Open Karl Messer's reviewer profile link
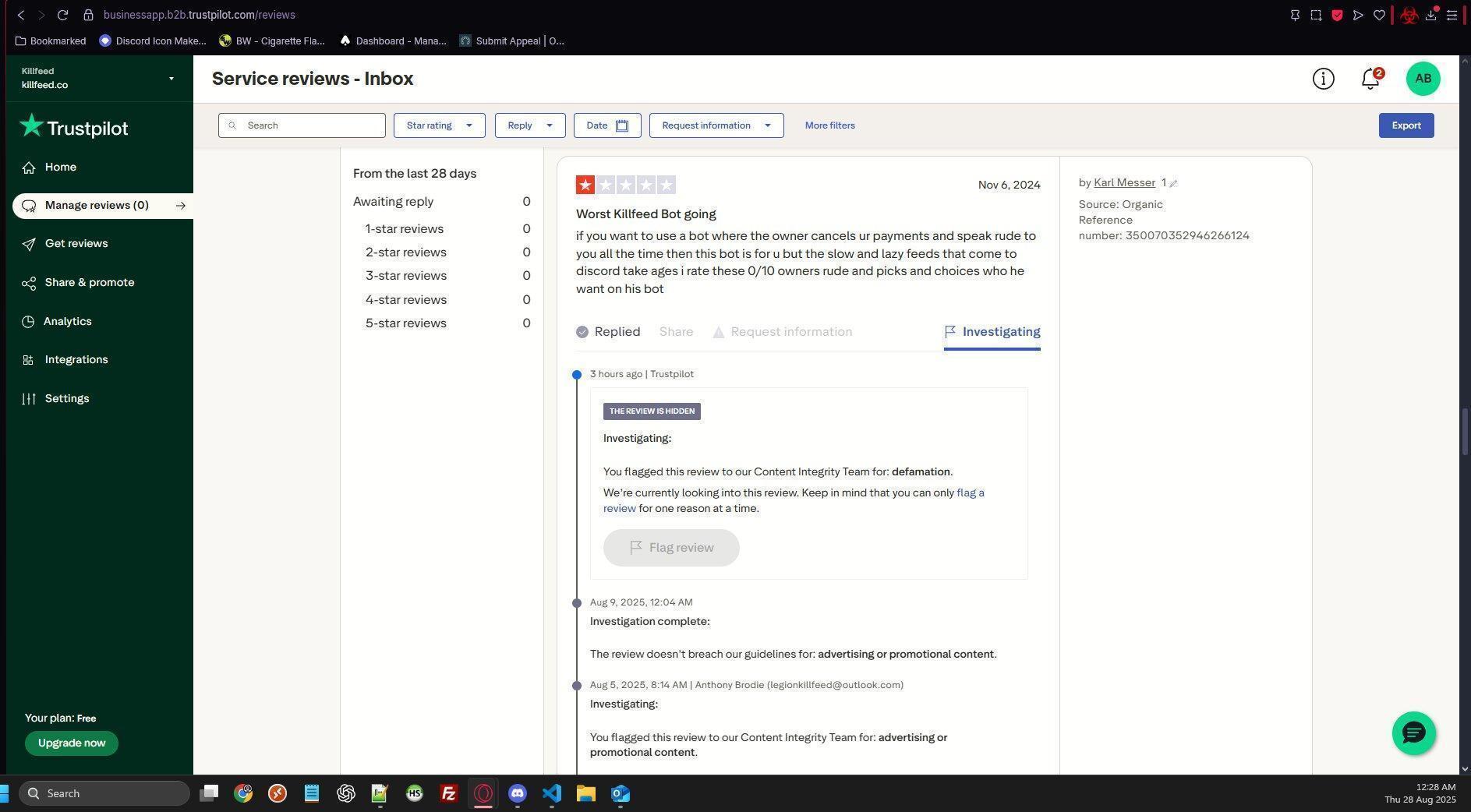 point(1124,182)
